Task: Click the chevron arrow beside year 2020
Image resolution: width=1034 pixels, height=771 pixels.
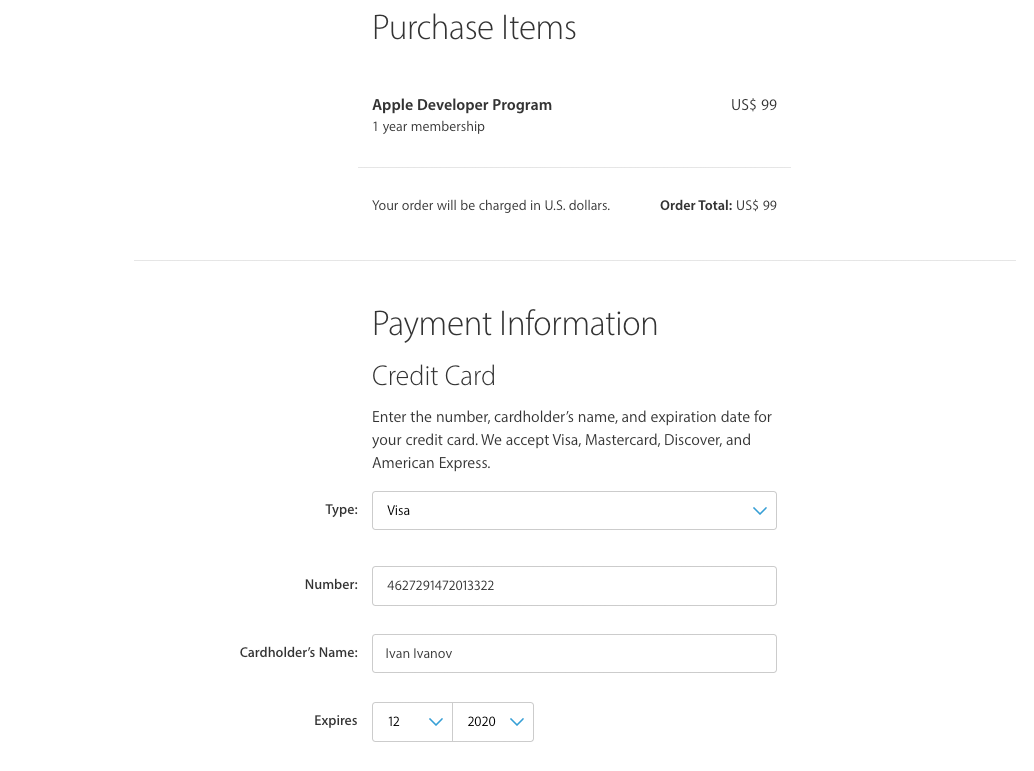Action: click(x=517, y=722)
